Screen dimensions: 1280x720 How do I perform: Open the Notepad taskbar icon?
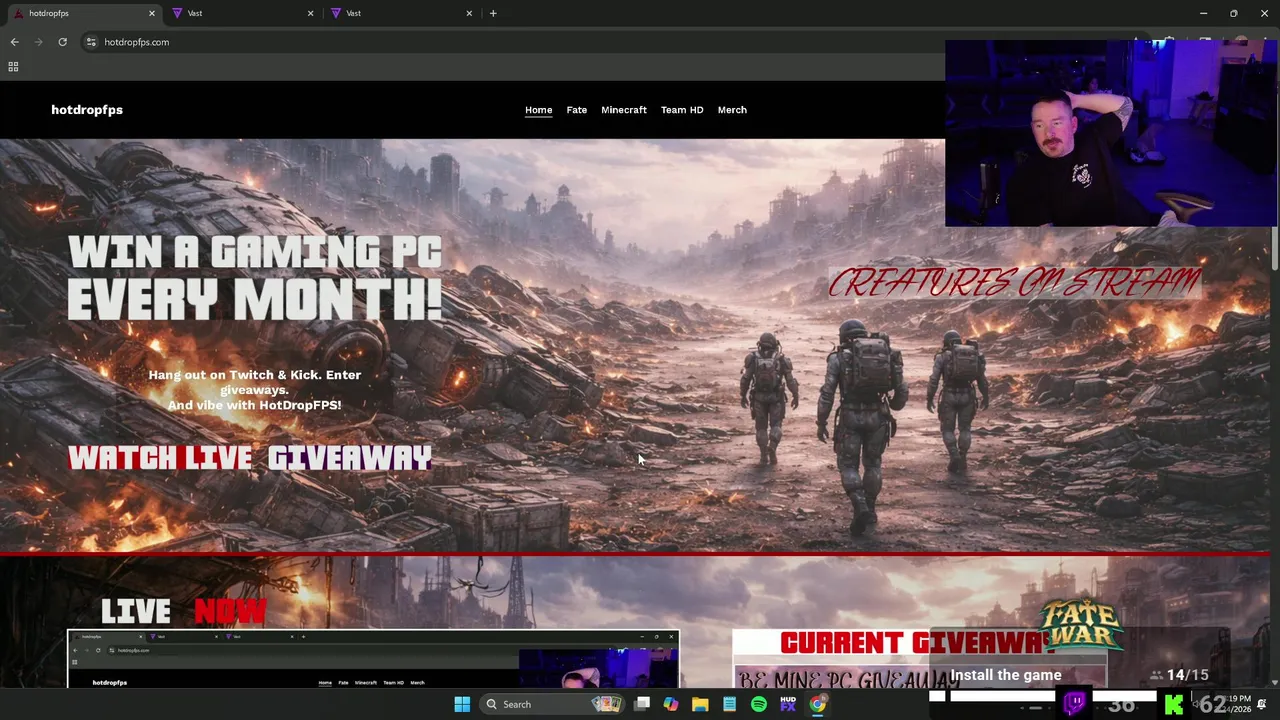pos(729,704)
